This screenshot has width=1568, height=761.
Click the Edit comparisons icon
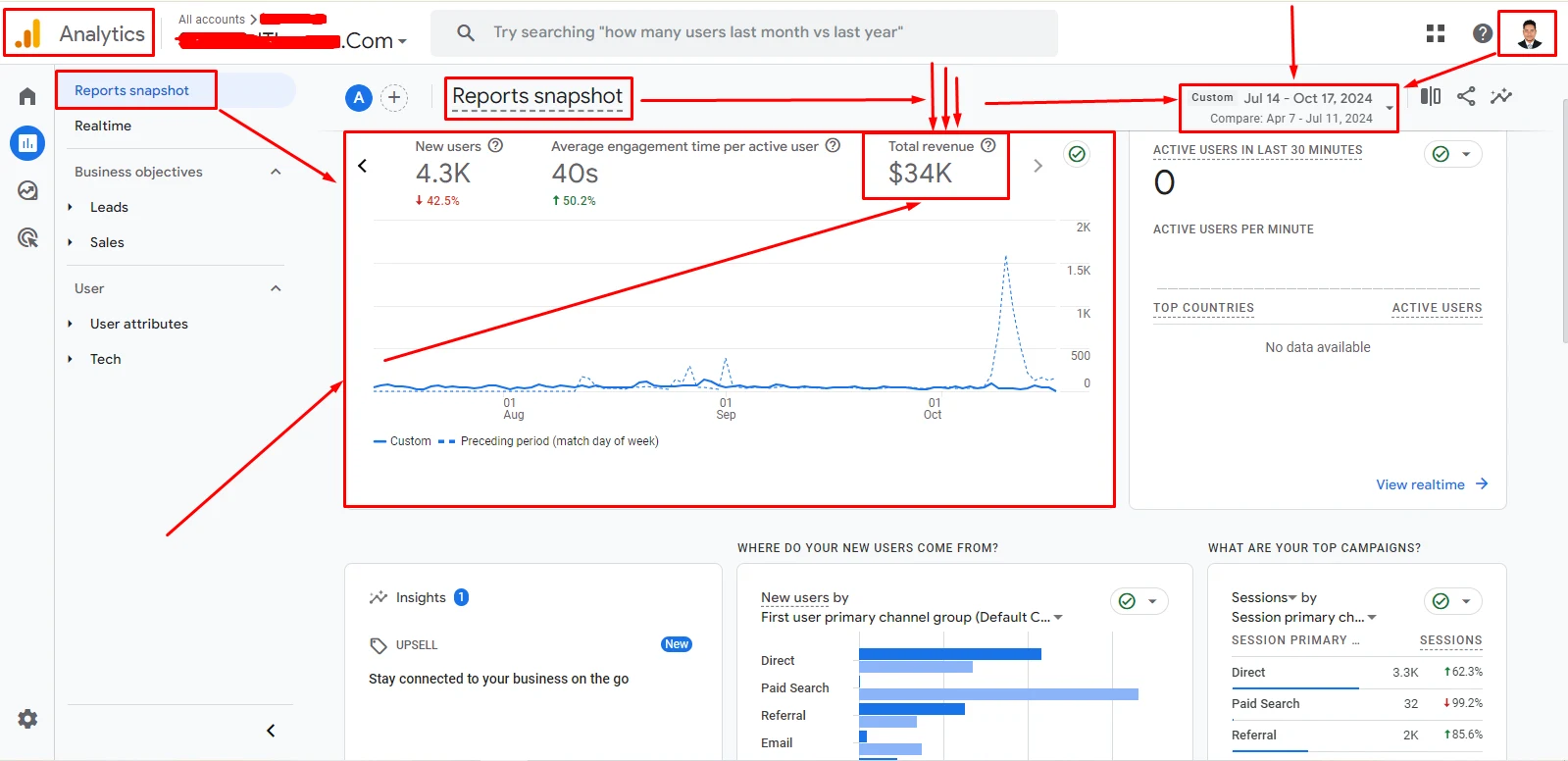tap(1431, 96)
